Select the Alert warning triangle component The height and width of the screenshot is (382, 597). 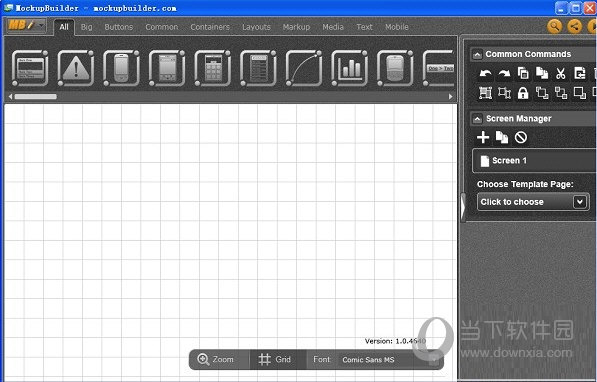76,68
